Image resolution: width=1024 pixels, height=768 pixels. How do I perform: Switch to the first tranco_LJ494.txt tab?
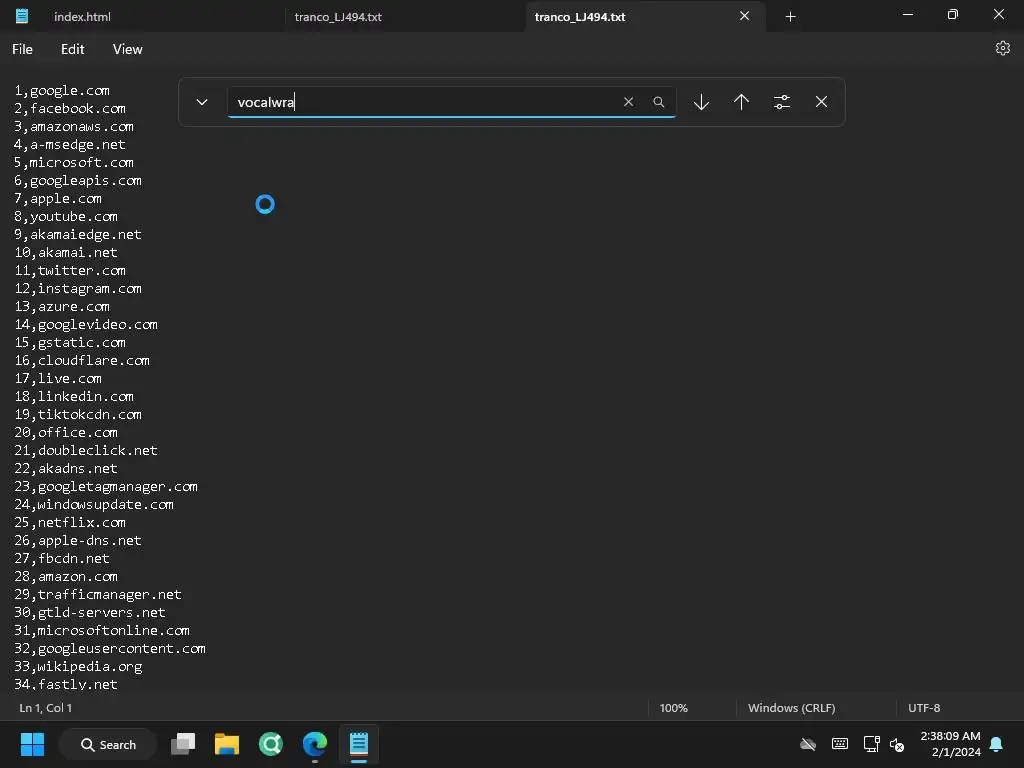click(338, 17)
